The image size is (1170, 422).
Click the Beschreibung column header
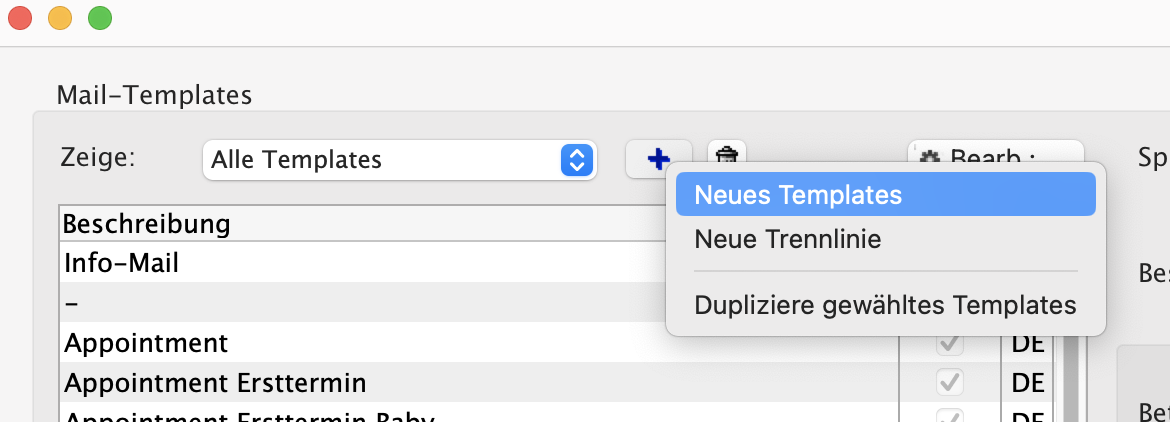point(300,224)
